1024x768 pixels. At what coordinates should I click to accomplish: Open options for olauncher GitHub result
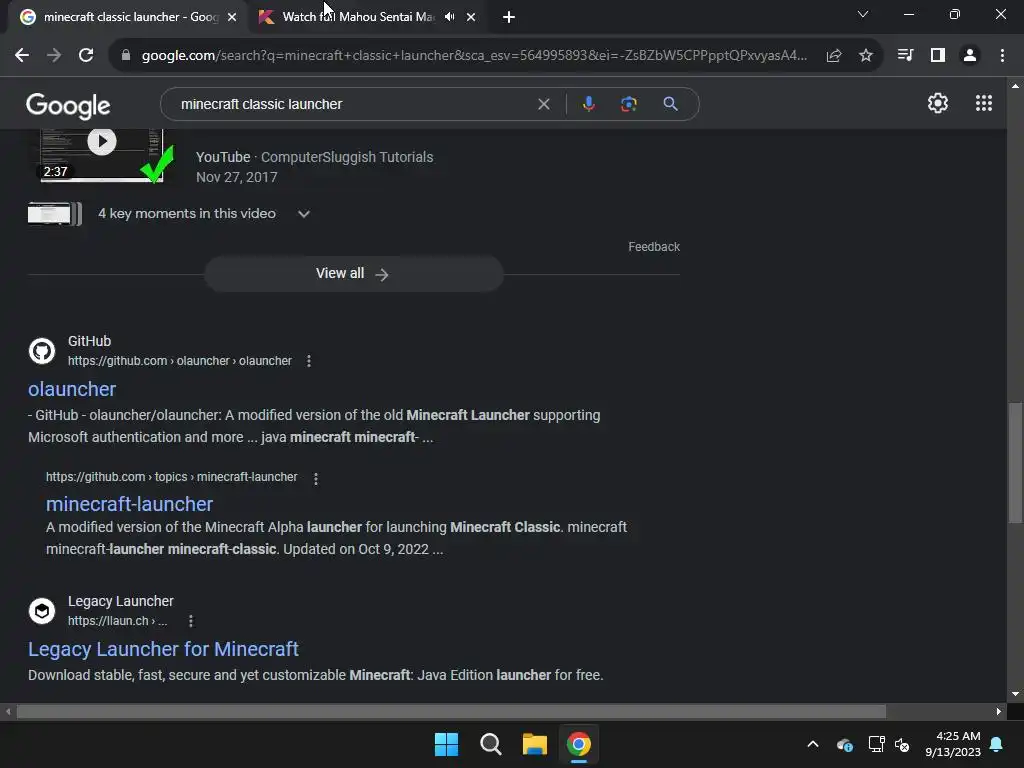[309, 361]
